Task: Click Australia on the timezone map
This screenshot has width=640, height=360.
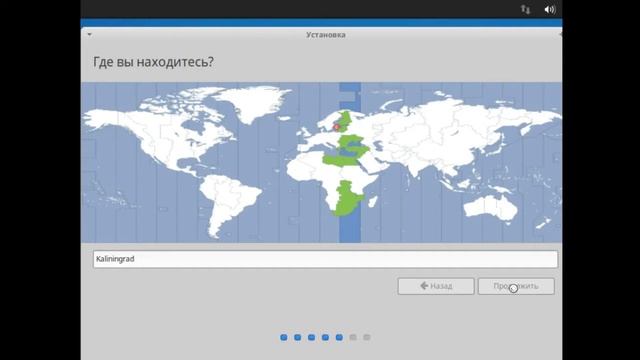Action: point(491,207)
